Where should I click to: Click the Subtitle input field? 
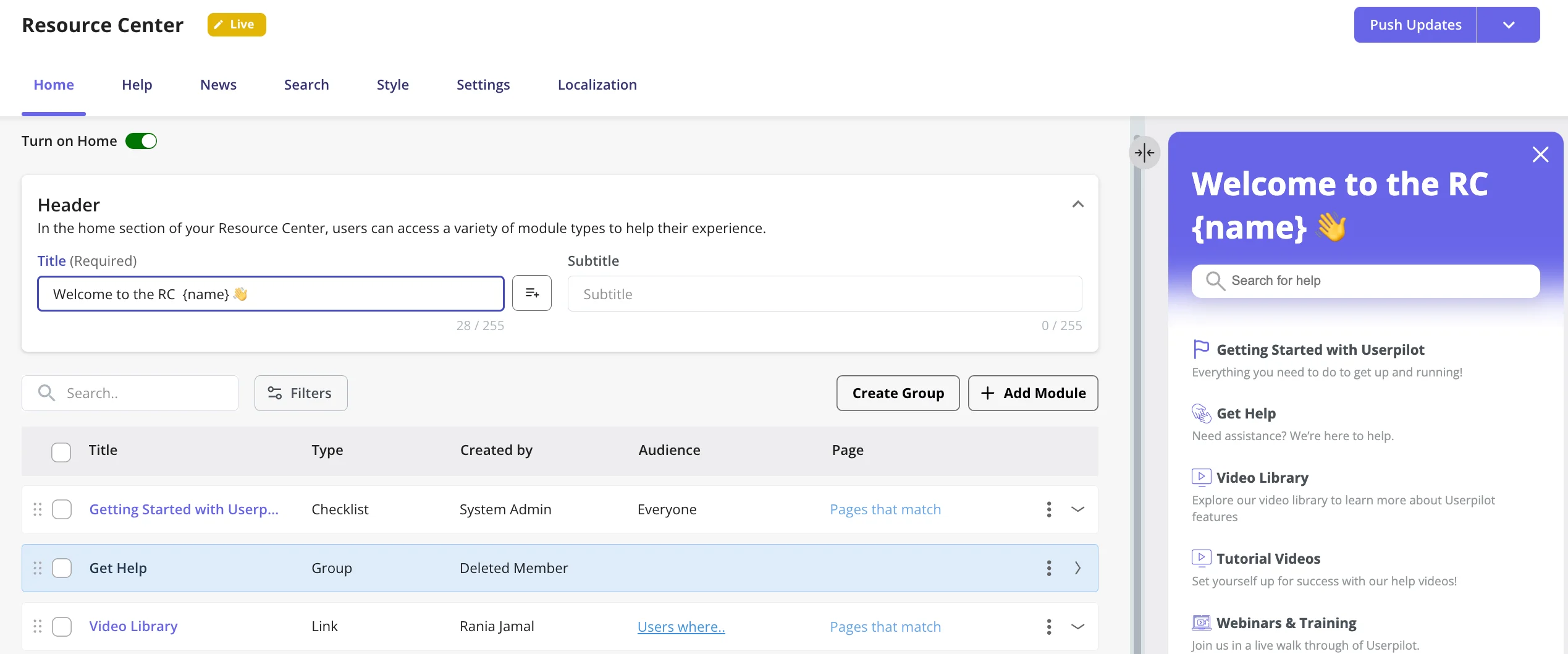coord(825,294)
